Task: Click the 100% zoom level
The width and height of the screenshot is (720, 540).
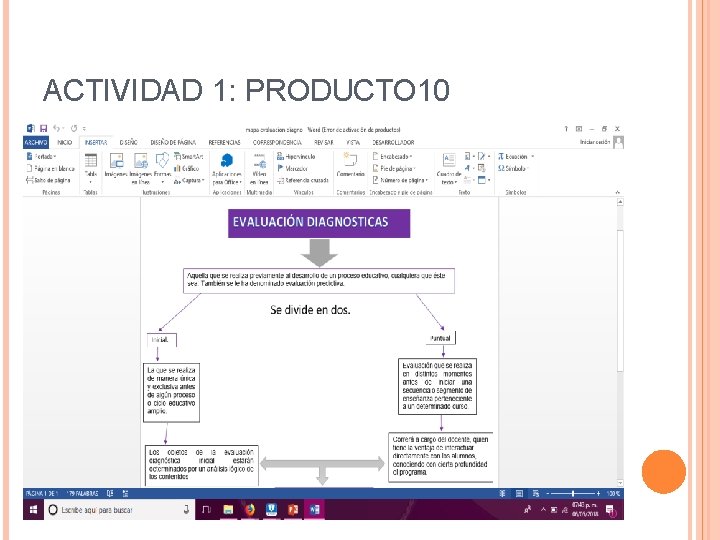Action: [613, 494]
